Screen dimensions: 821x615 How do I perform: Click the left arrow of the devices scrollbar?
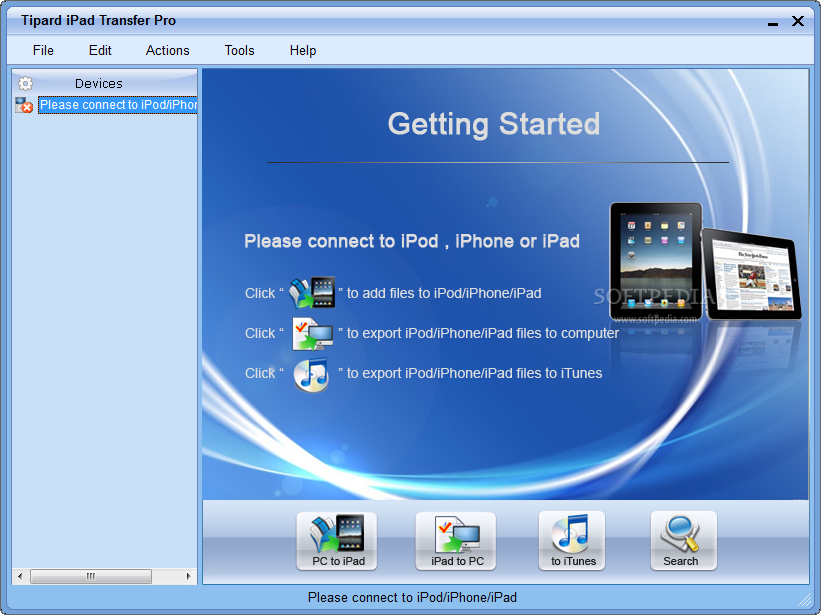19,576
